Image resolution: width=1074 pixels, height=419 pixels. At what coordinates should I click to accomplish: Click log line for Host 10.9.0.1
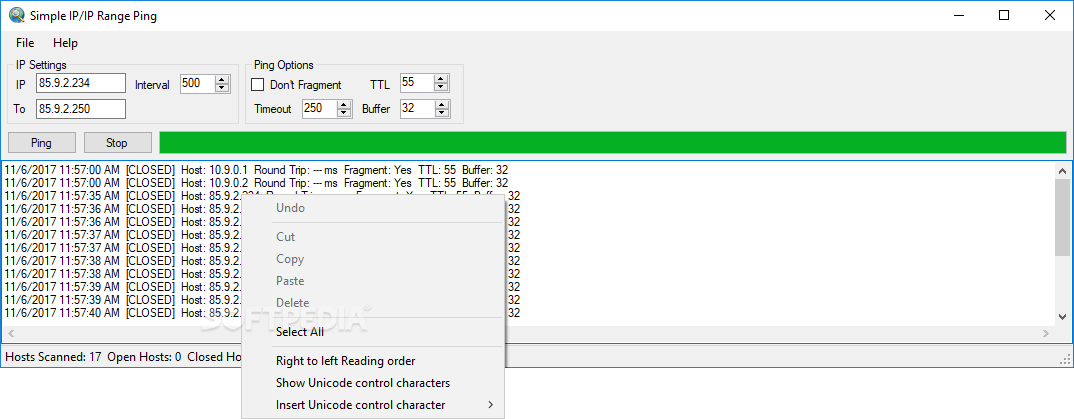pos(256,170)
